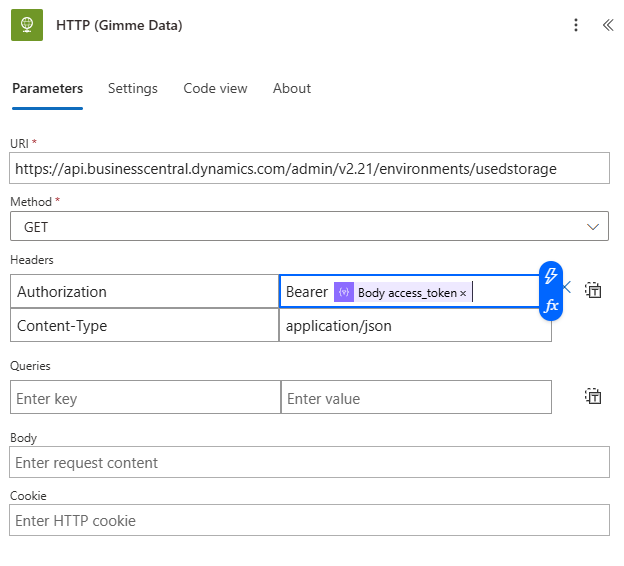Click the Authorization header key field

pos(144,292)
